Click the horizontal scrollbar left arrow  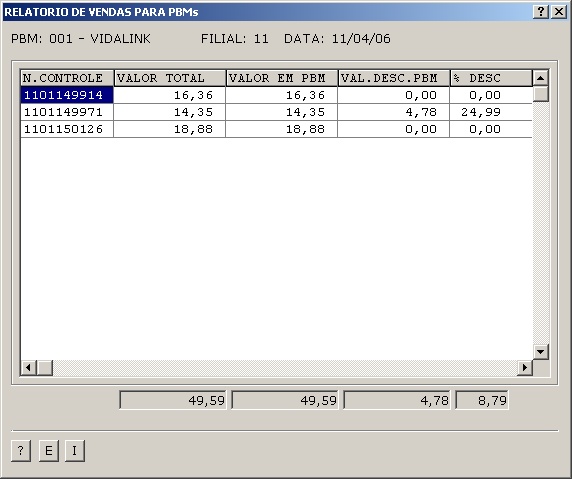click(x=28, y=367)
